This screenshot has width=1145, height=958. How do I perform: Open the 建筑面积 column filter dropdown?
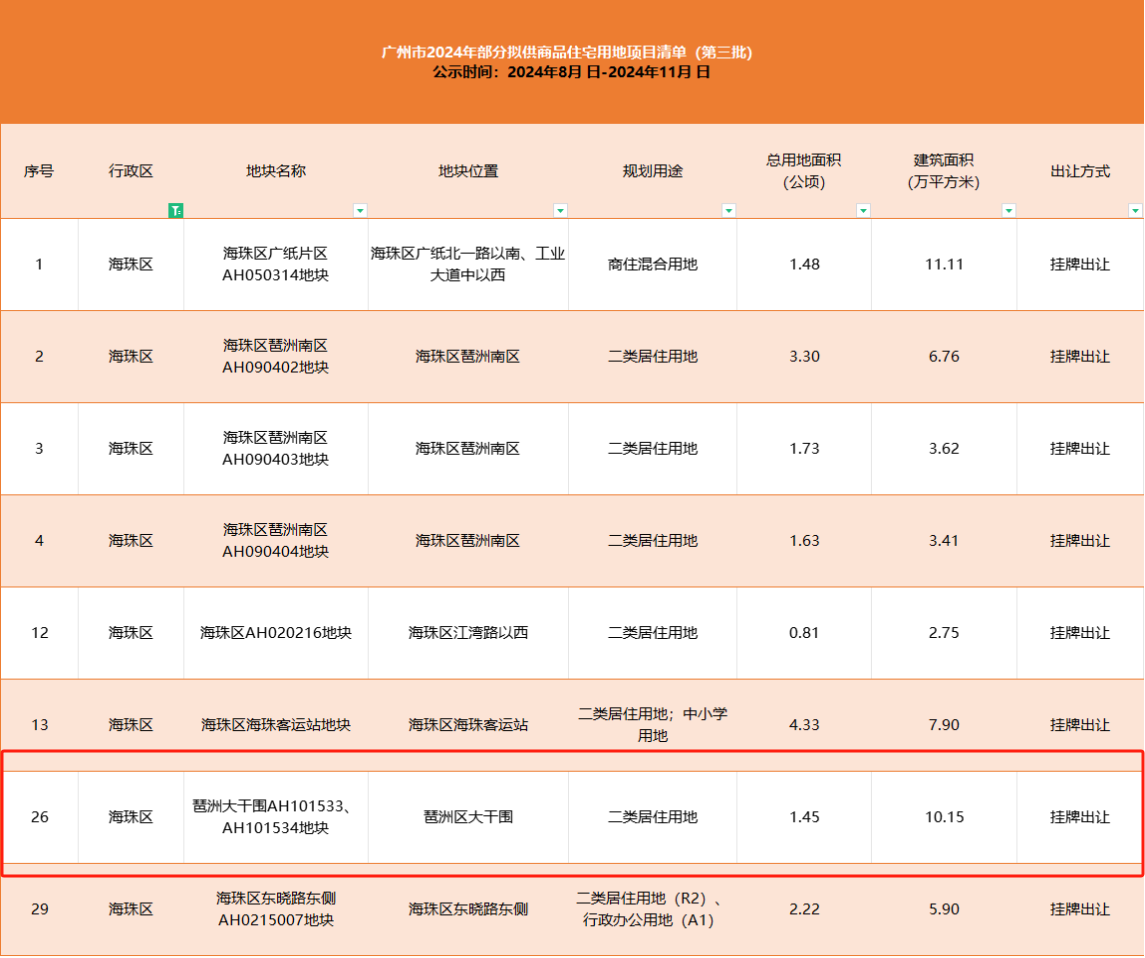pyautogui.click(x=1009, y=211)
